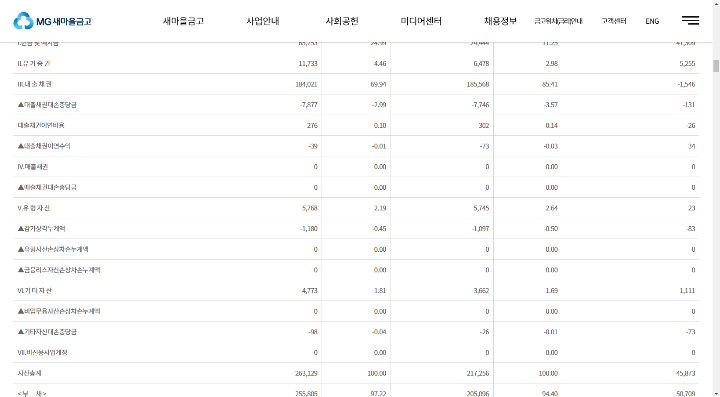Screen dimensions: 720x397
Task: Open the 미디어센터 menu
Action: pos(421,21)
